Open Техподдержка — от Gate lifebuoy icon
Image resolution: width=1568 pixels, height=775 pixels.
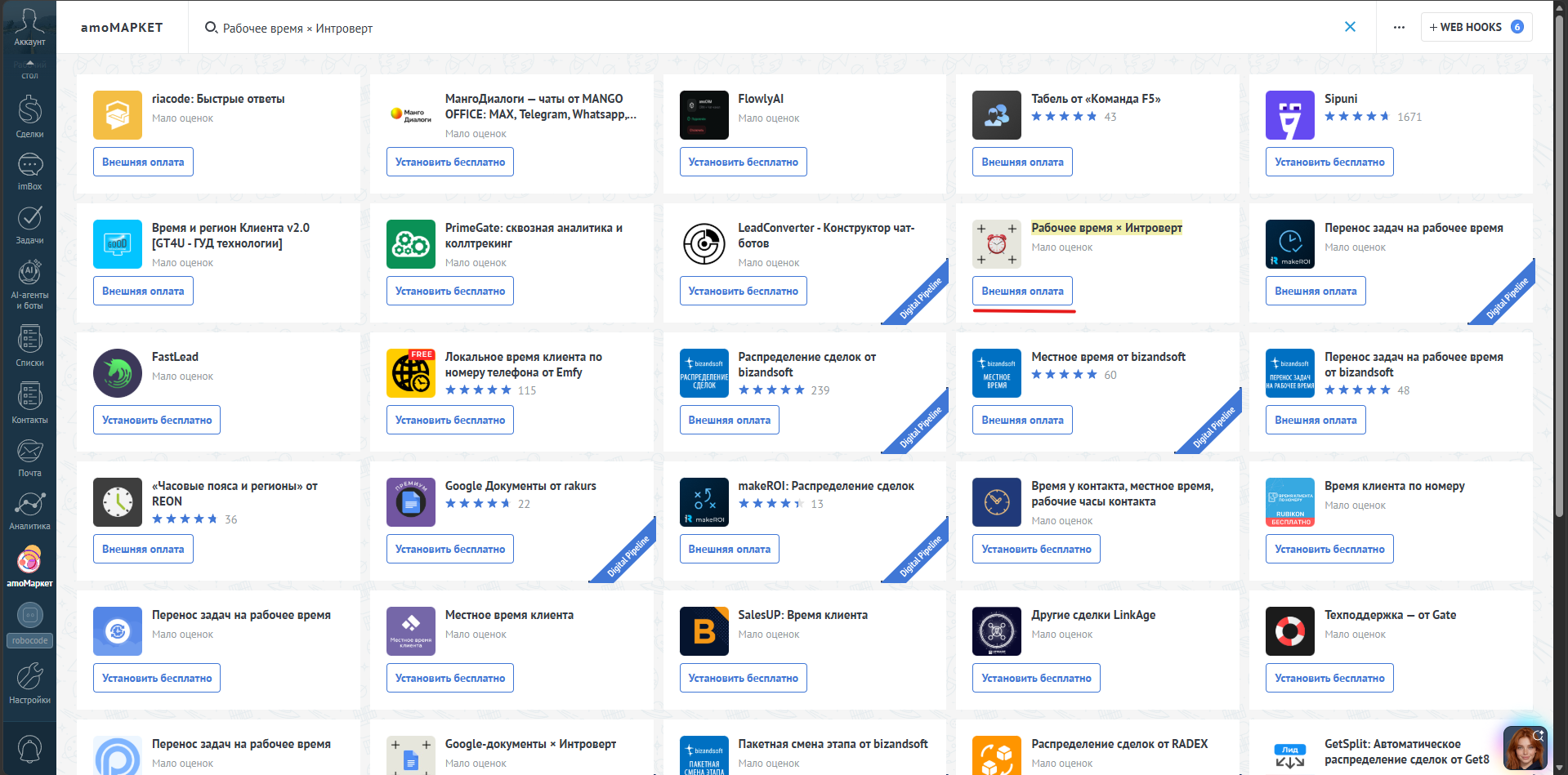pos(1289,631)
